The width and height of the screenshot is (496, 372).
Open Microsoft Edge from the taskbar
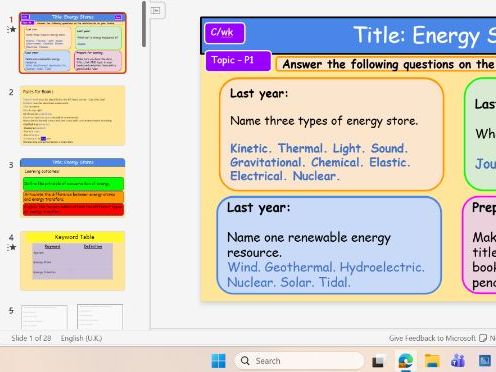pos(405,361)
